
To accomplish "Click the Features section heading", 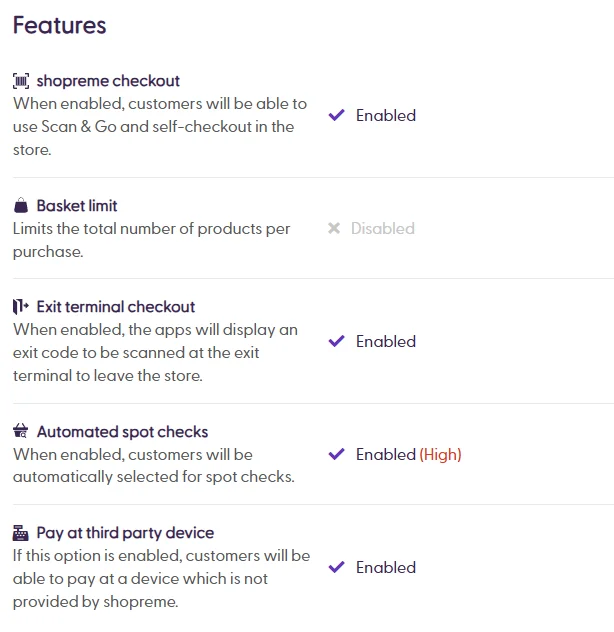I will coord(59,25).
